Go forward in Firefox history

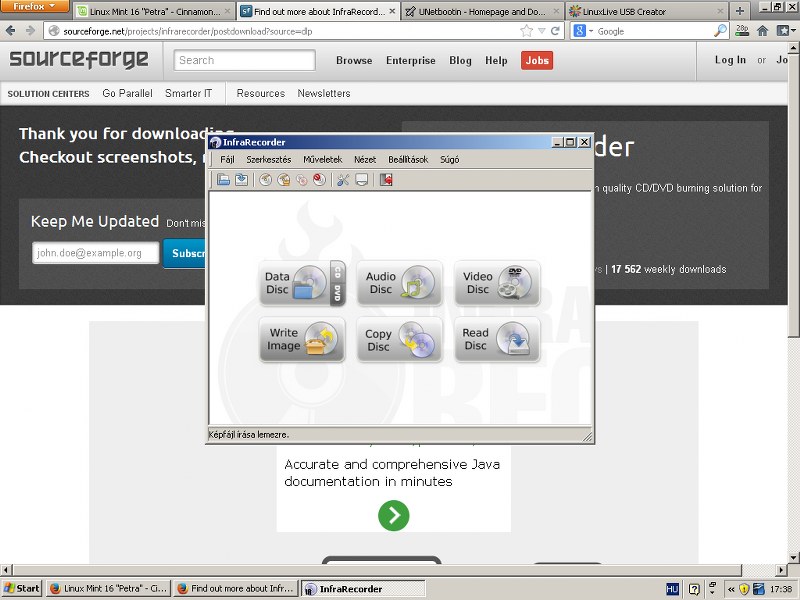point(31,31)
